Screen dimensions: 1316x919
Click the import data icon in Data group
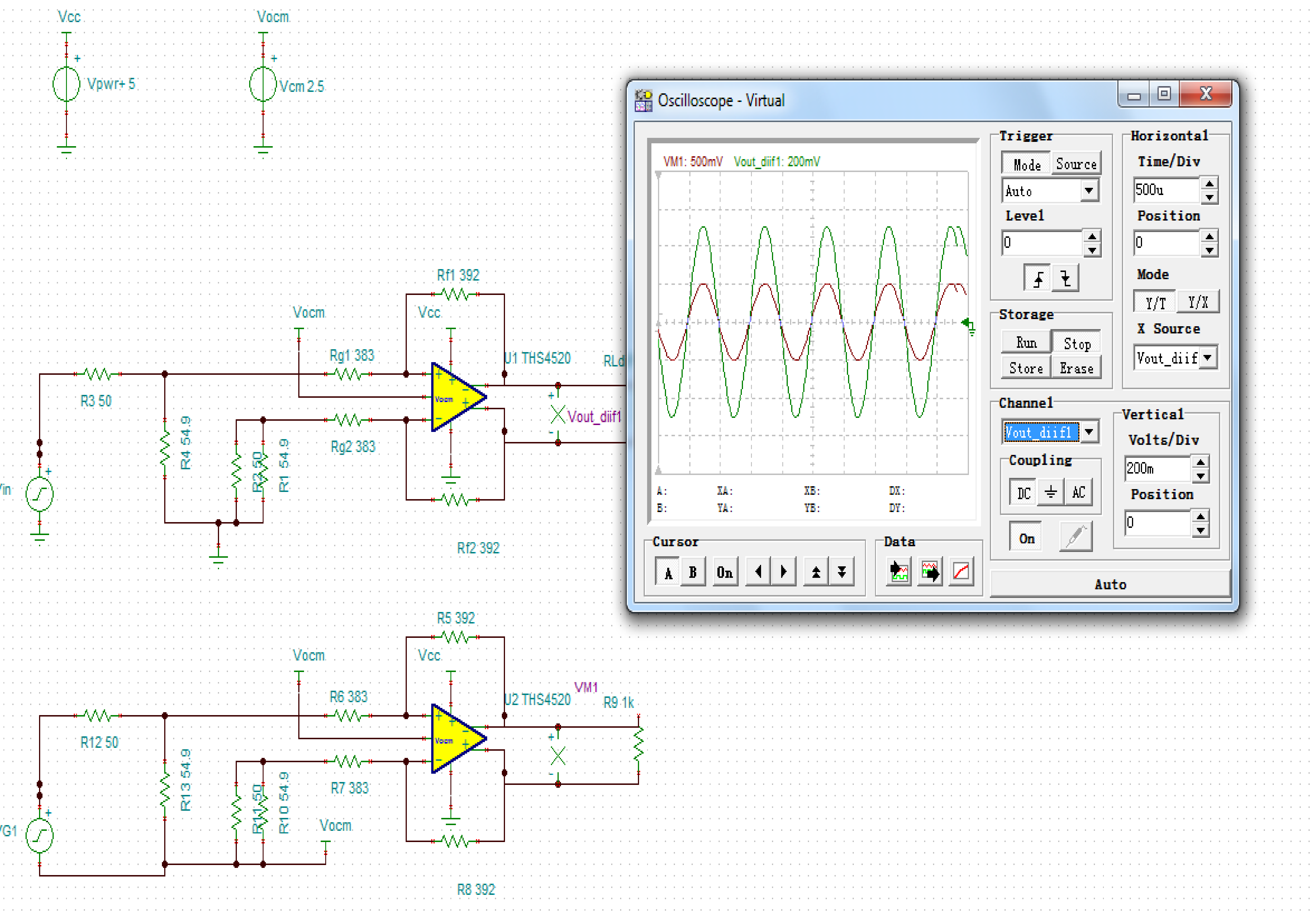(x=899, y=572)
